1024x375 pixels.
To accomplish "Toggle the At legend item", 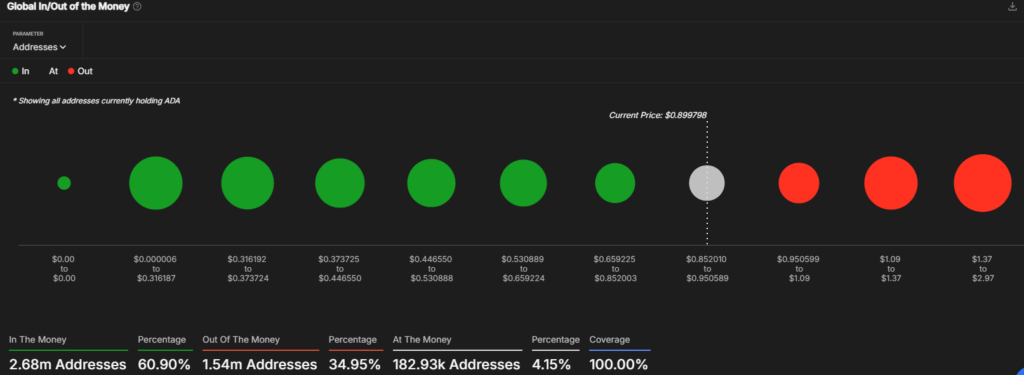I will pos(54,71).
